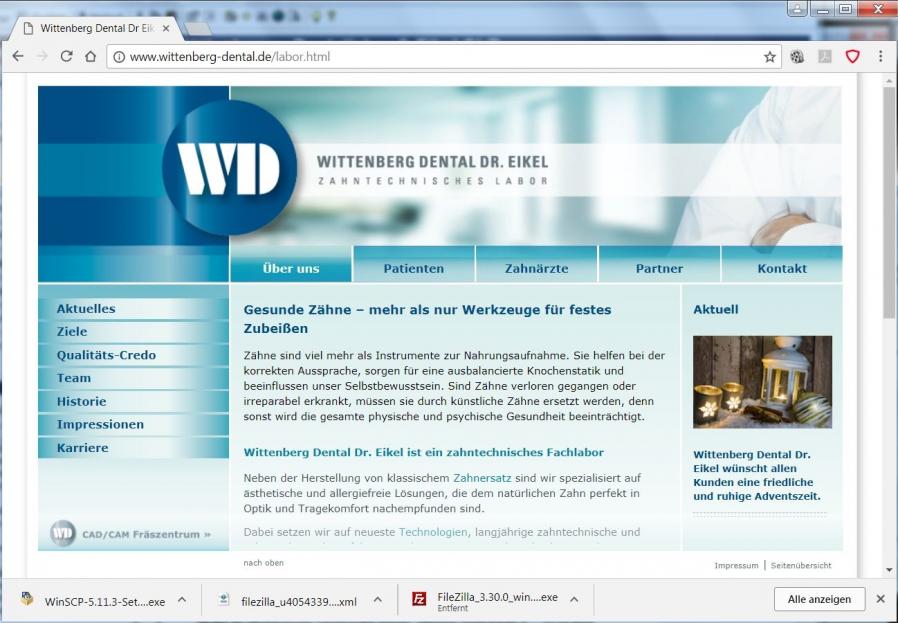Open the Chrome three-dot menu

pyautogui.click(x=880, y=56)
